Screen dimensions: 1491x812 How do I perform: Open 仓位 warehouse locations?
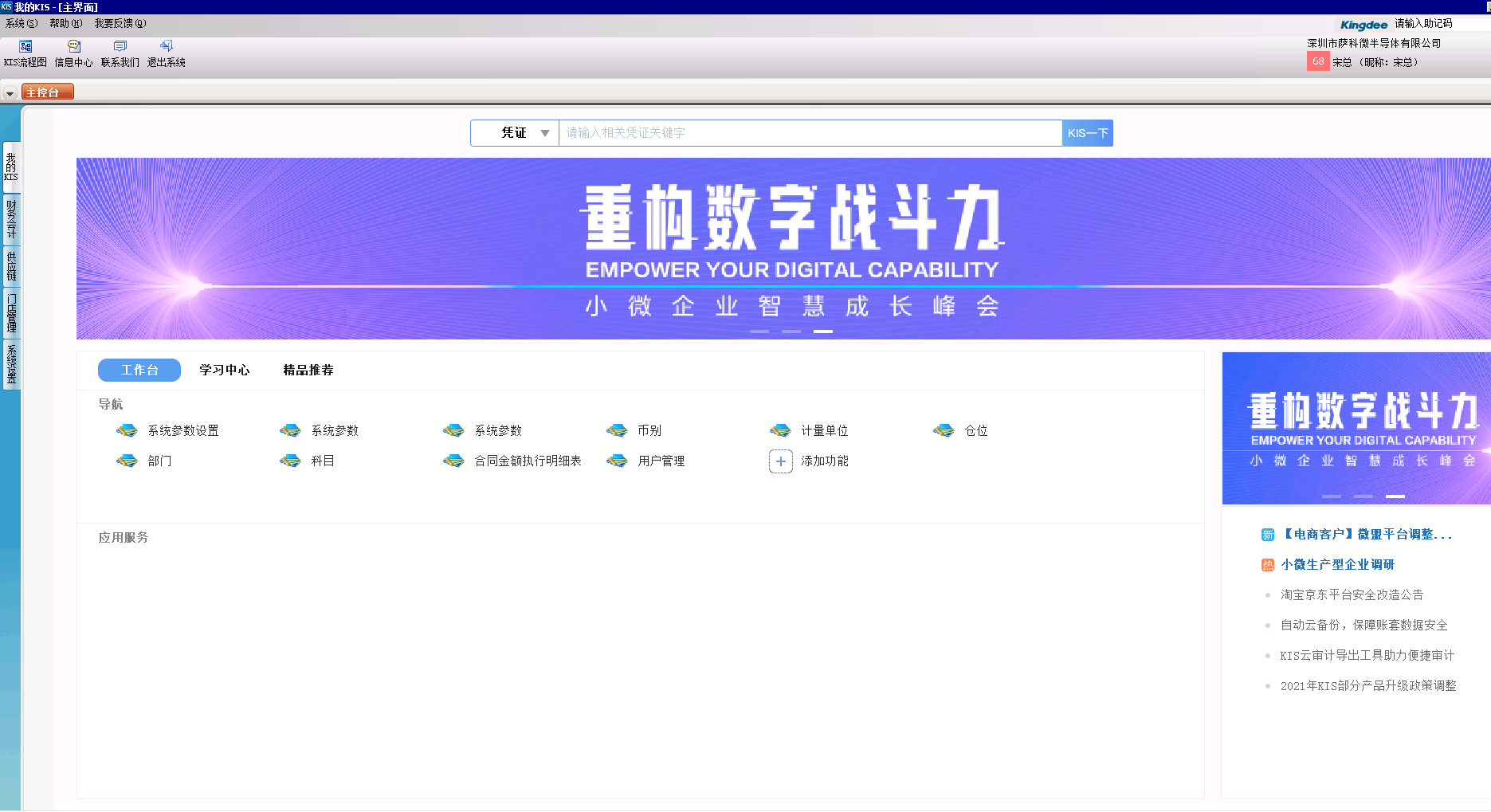pos(979,430)
